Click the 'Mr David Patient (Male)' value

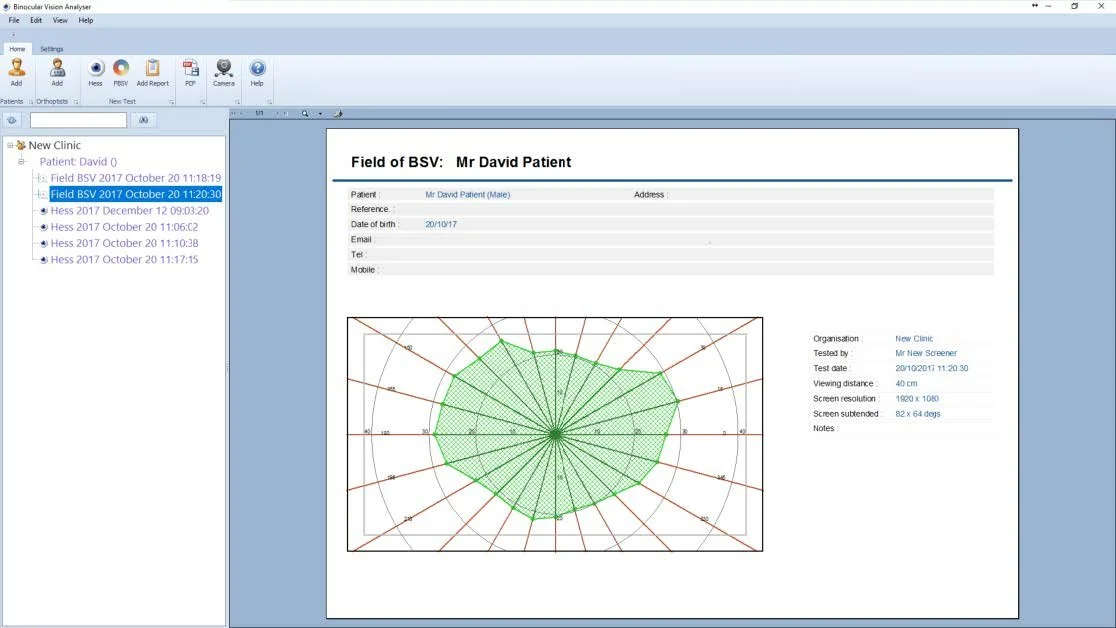468,194
